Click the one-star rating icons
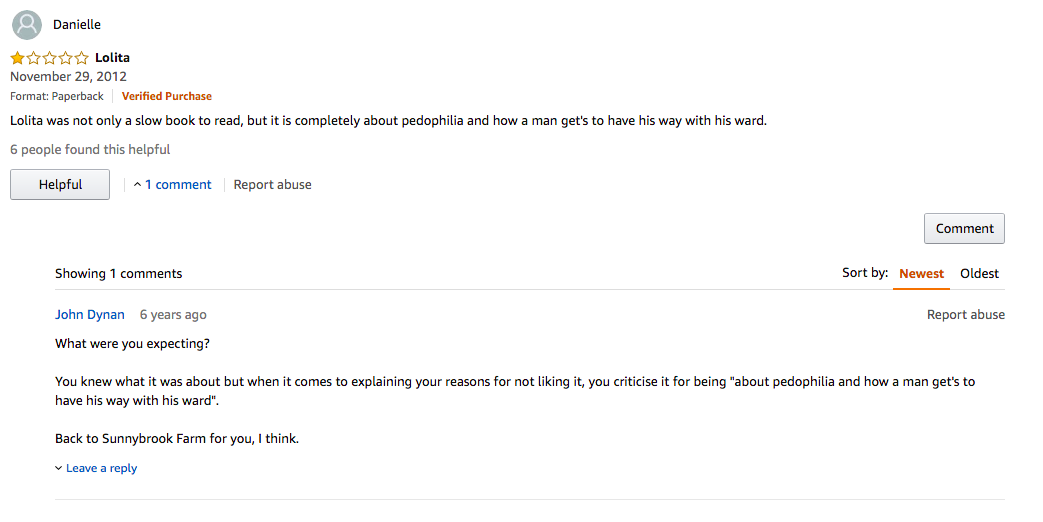The height and width of the screenshot is (522, 1043). pos(49,58)
